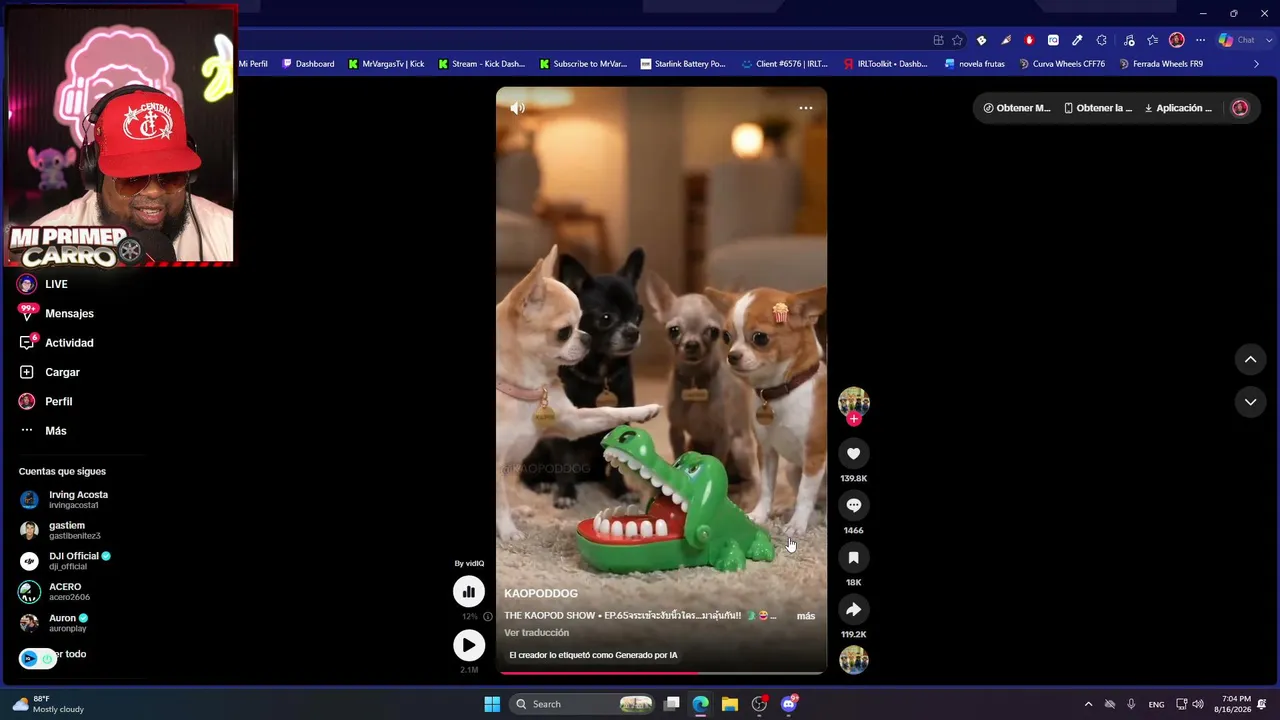Follow the creator with the red plus badge
The image size is (1280, 720).
pyautogui.click(x=853, y=419)
